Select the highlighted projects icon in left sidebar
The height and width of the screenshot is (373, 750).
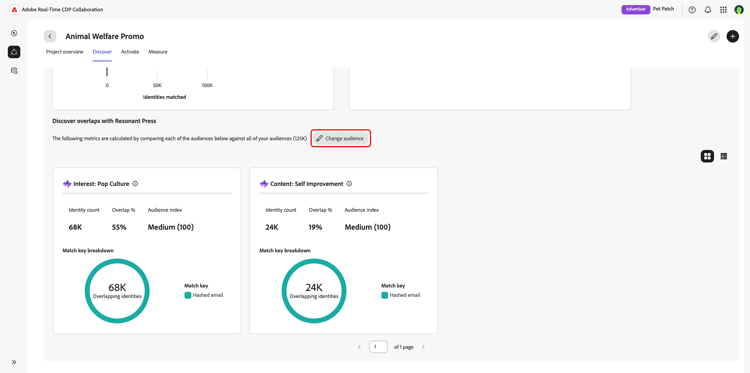(x=14, y=52)
